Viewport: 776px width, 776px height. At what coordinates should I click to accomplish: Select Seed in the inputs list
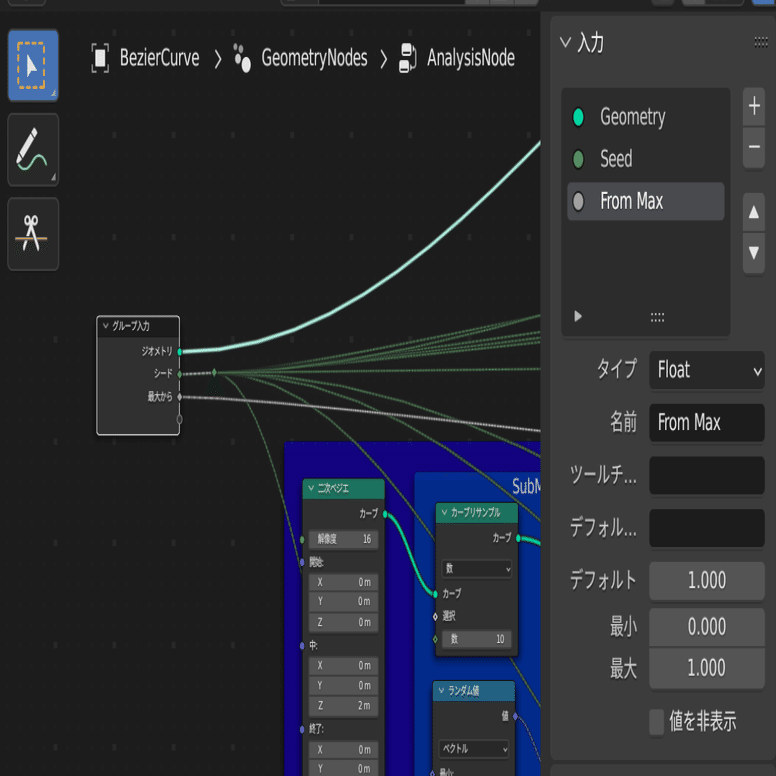[x=645, y=159]
